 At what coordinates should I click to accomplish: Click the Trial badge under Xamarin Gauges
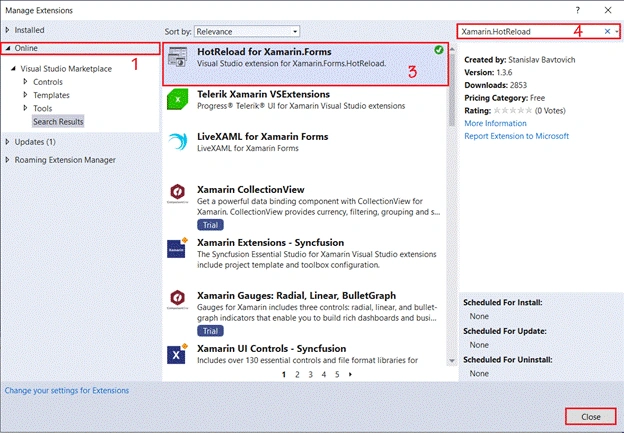point(210,331)
